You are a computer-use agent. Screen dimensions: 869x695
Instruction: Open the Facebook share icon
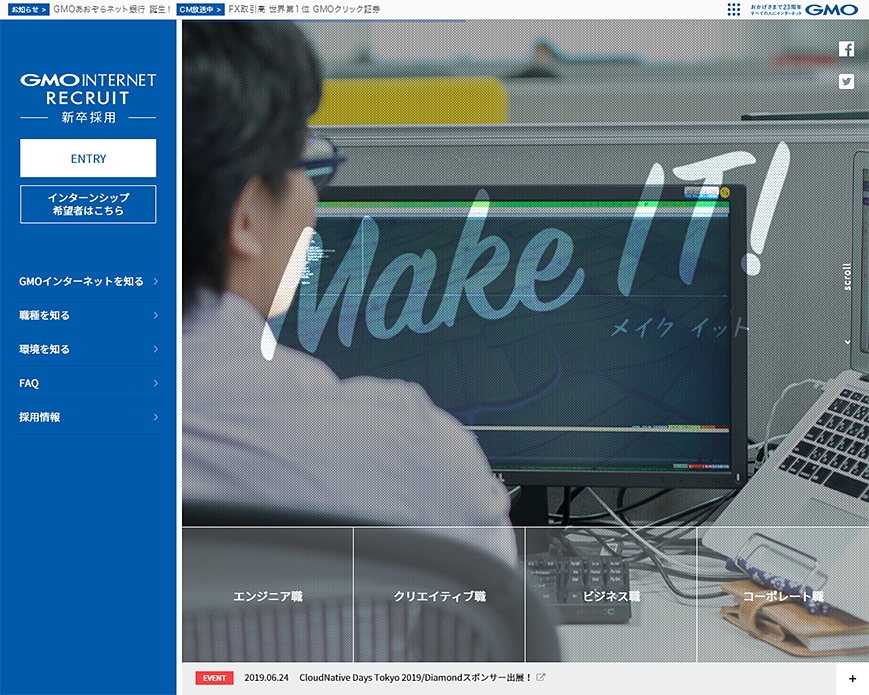[x=847, y=48]
